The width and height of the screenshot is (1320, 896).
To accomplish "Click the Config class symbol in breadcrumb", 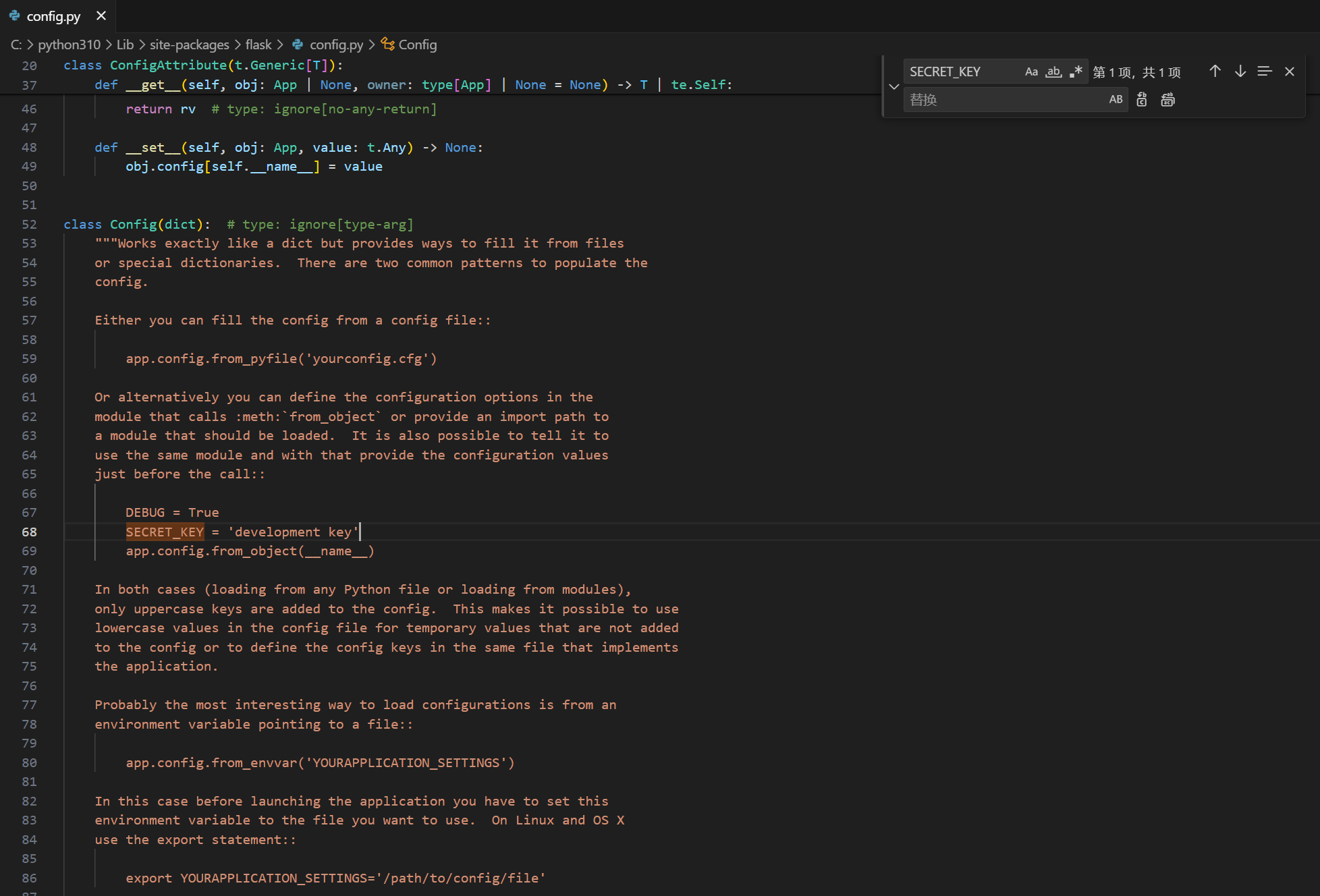I will [x=416, y=45].
